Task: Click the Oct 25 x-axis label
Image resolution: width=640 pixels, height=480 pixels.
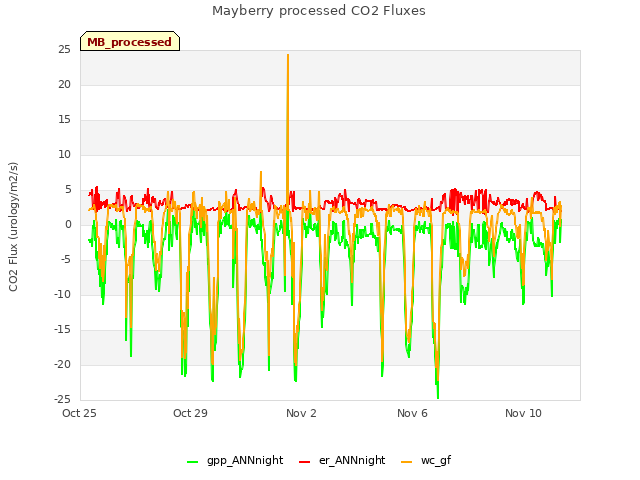Action: pyautogui.click(x=79, y=413)
